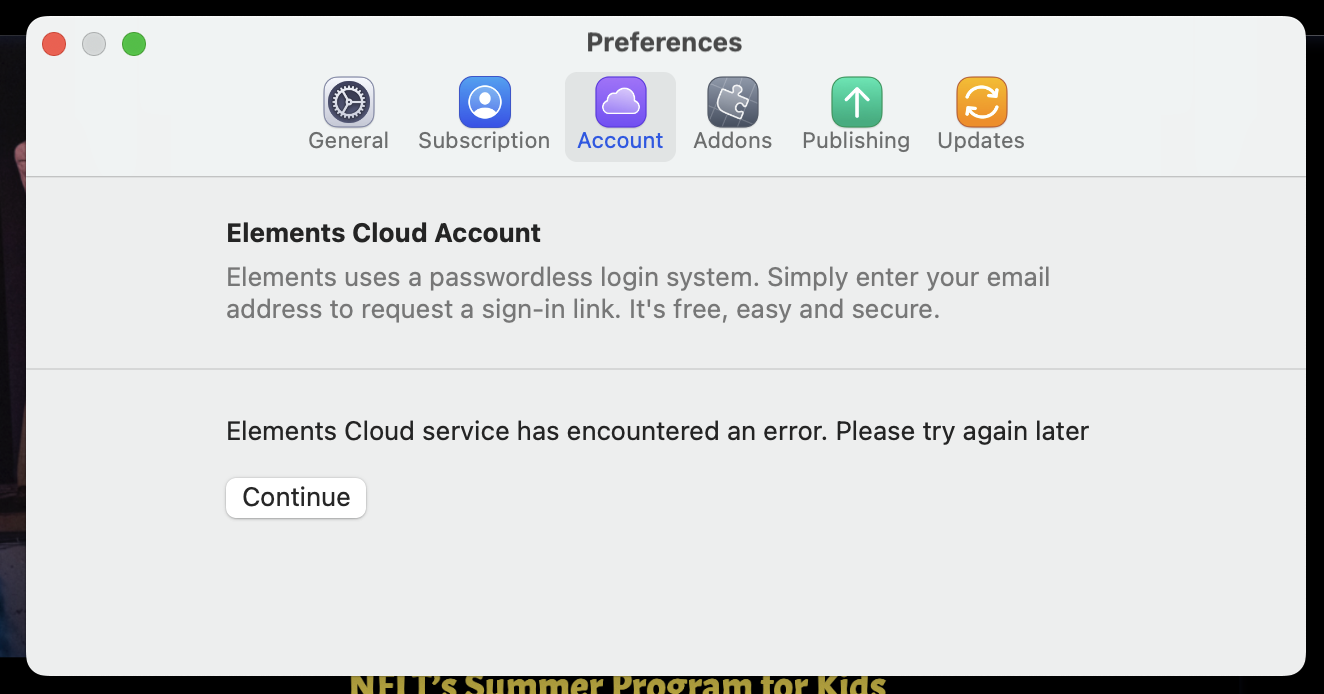Click the Elements Cloud Account heading
The image size is (1324, 694).
[x=384, y=233]
